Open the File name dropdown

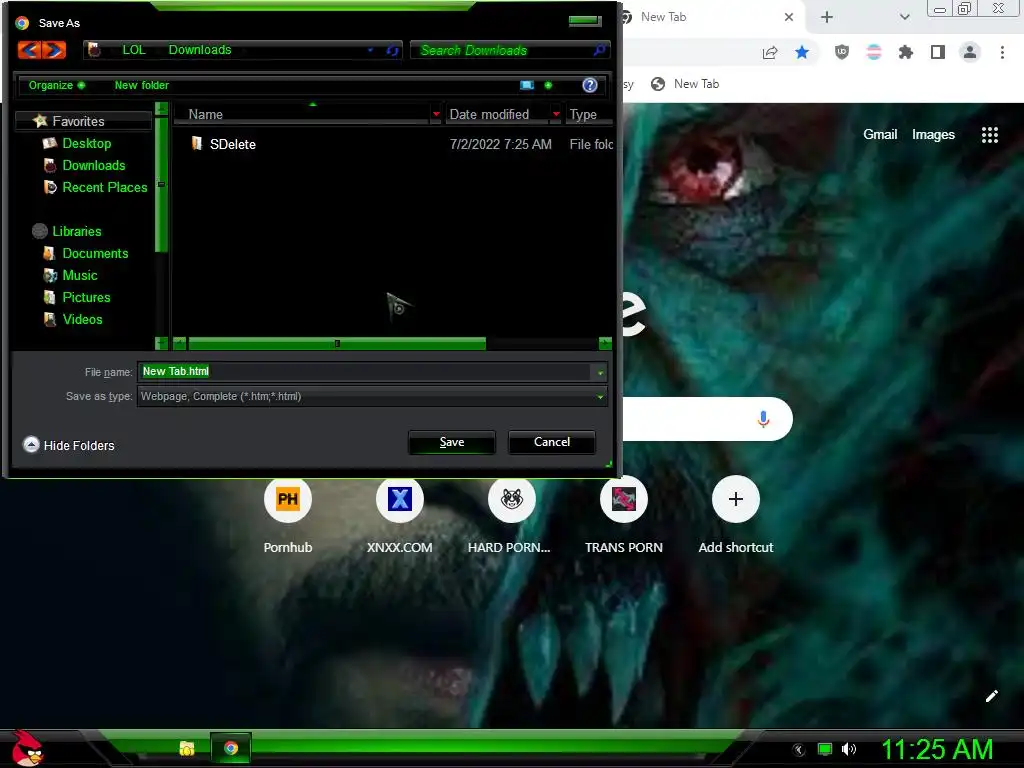point(600,372)
